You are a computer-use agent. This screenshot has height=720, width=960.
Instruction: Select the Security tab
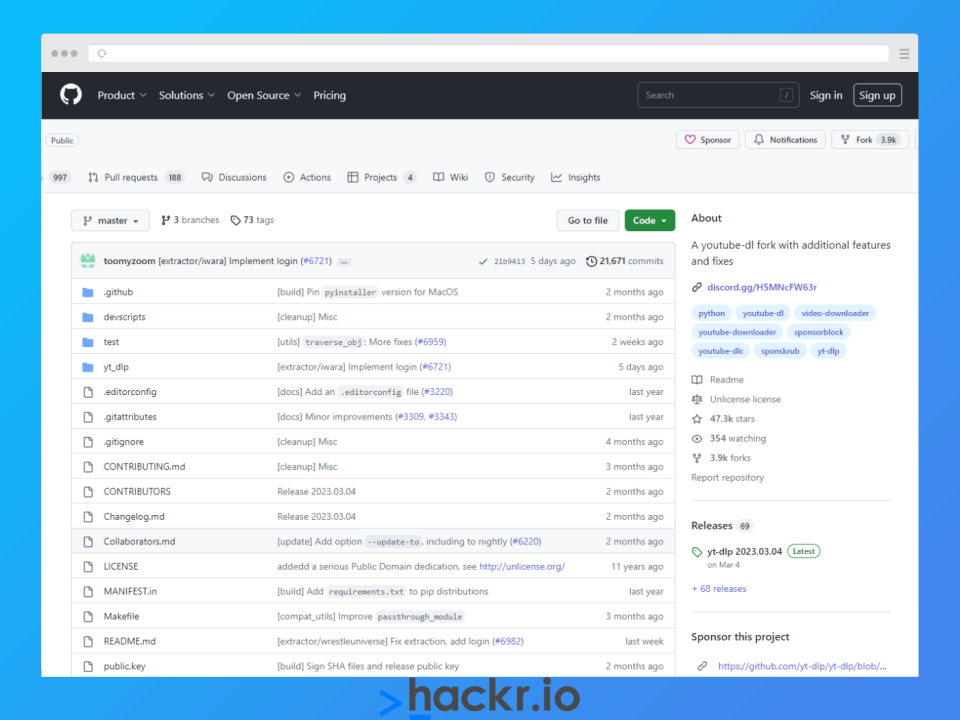coord(510,178)
